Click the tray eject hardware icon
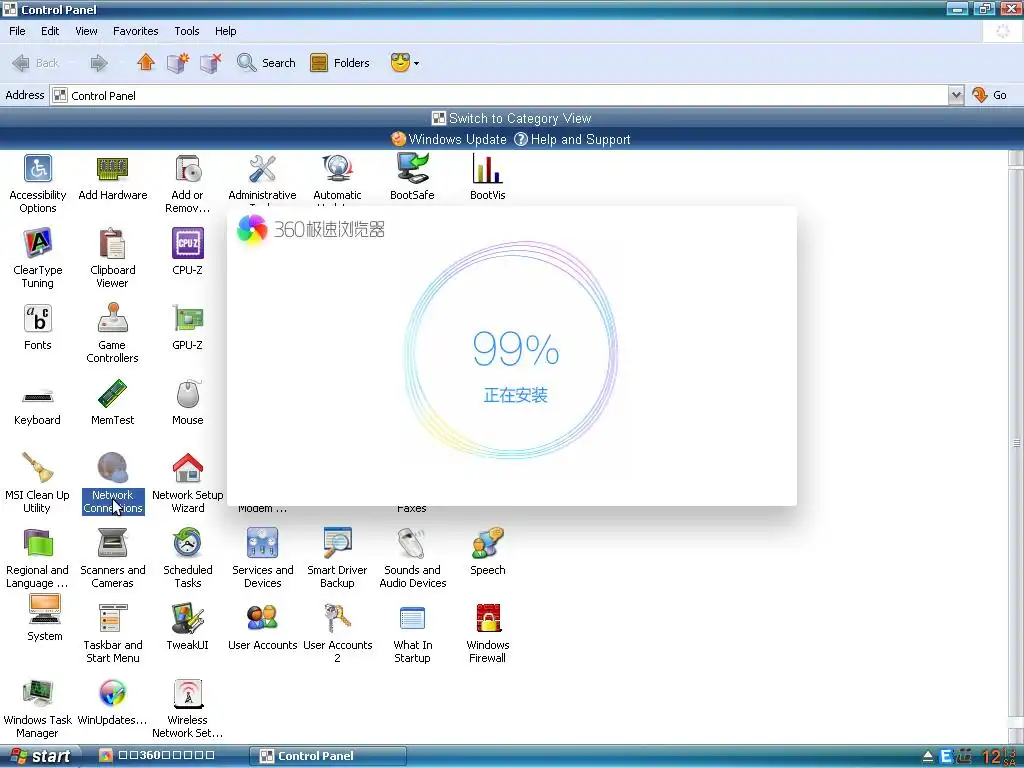The height and width of the screenshot is (768, 1024). [927, 757]
